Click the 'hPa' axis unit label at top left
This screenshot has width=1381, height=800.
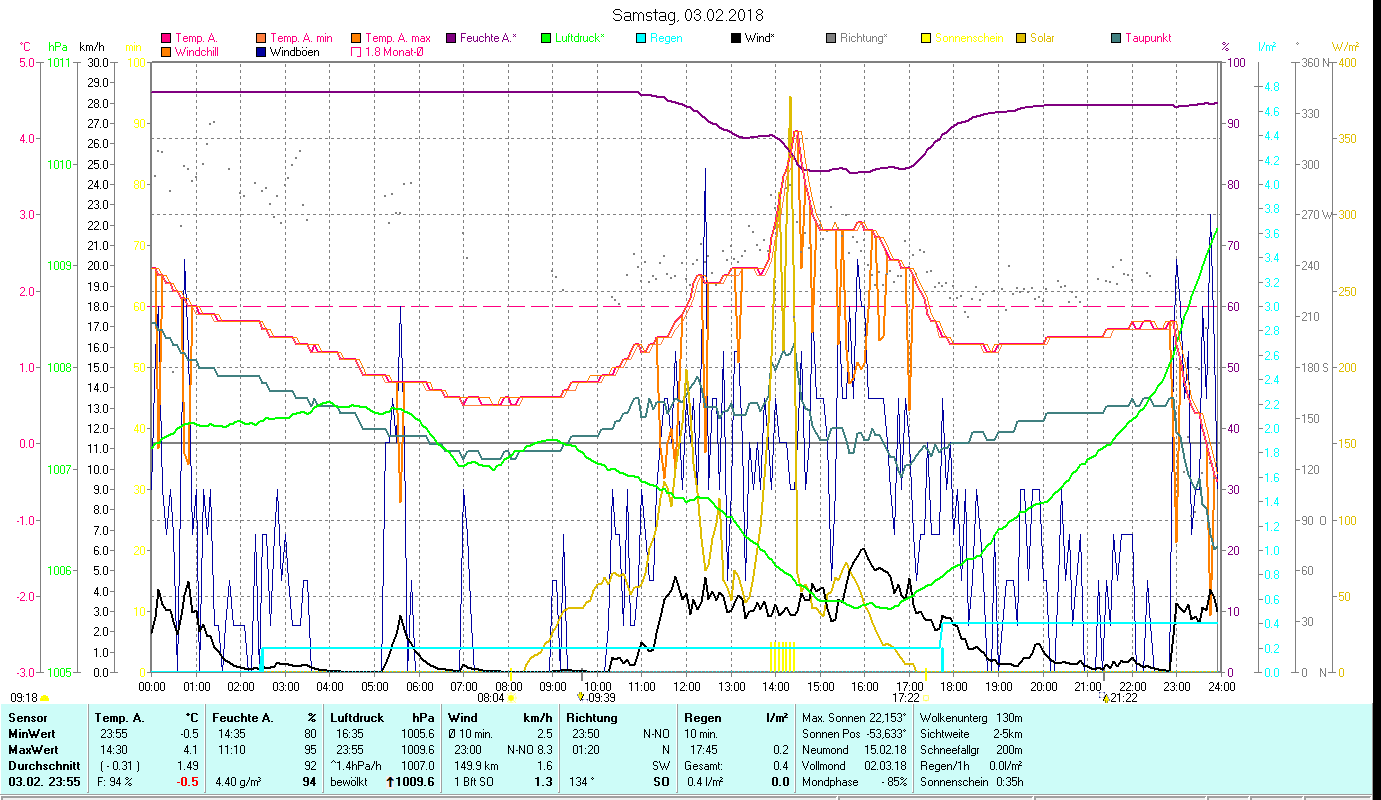[x=58, y=47]
